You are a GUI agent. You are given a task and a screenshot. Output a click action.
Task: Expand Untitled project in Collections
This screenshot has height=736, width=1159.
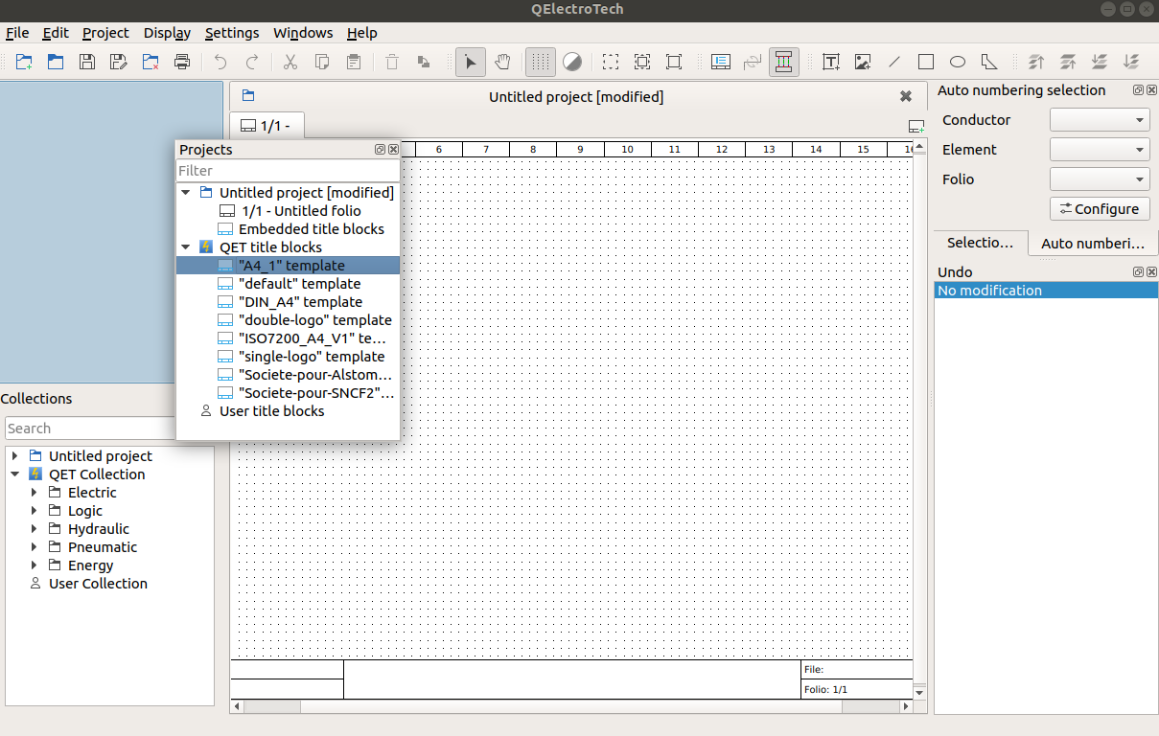pyautogui.click(x=15, y=456)
